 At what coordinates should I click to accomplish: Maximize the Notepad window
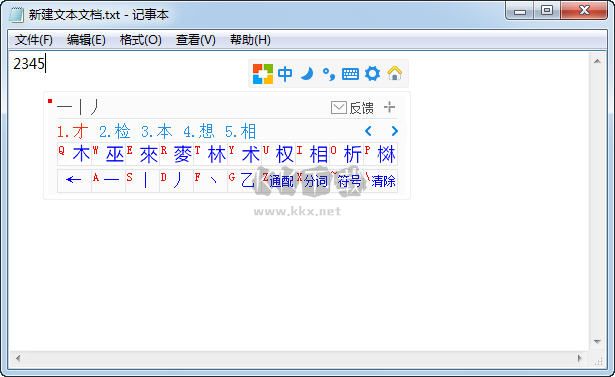(x=547, y=11)
